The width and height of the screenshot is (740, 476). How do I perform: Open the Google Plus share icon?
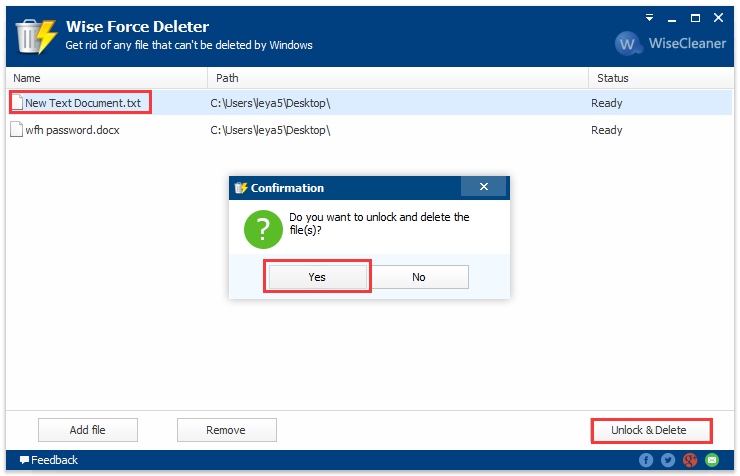point(690,460)
